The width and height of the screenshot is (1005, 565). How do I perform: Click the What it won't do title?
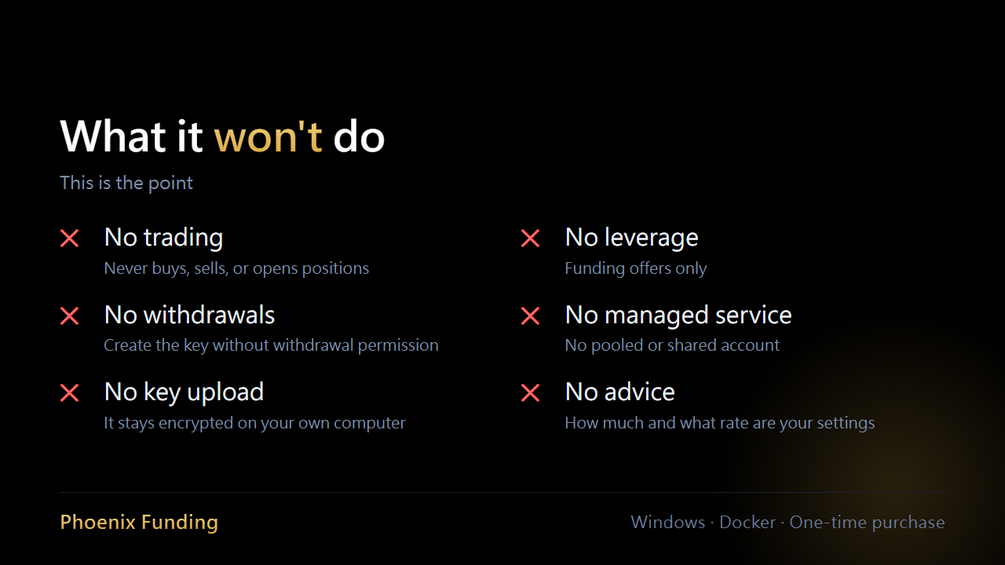tap(222, 136)
